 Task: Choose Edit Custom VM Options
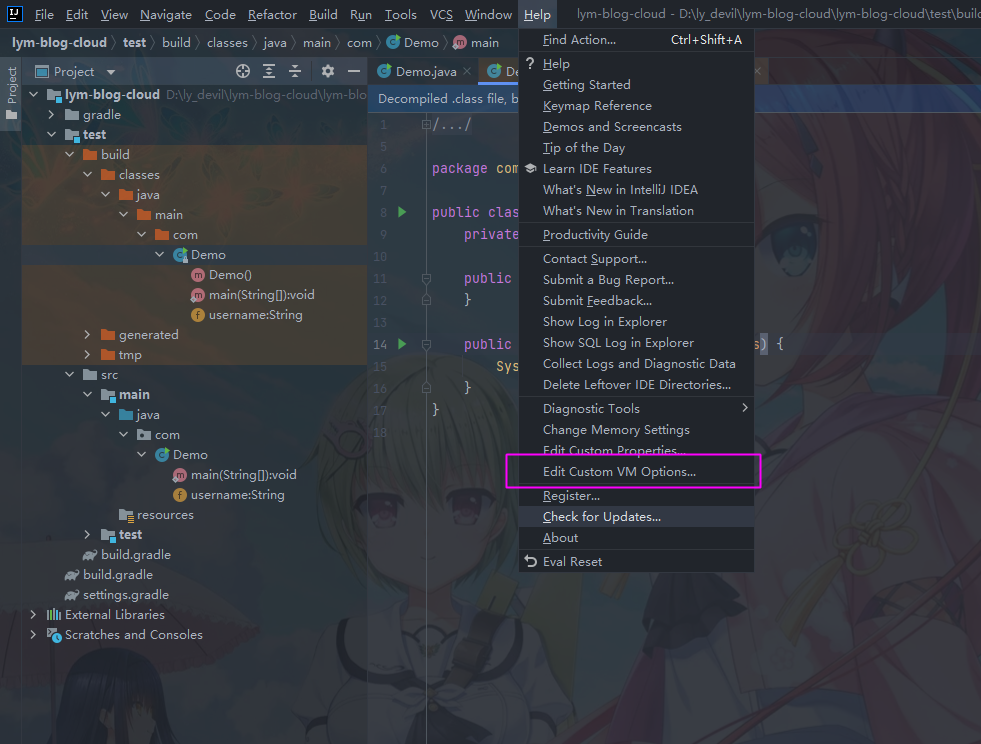[x=636, y=472]
